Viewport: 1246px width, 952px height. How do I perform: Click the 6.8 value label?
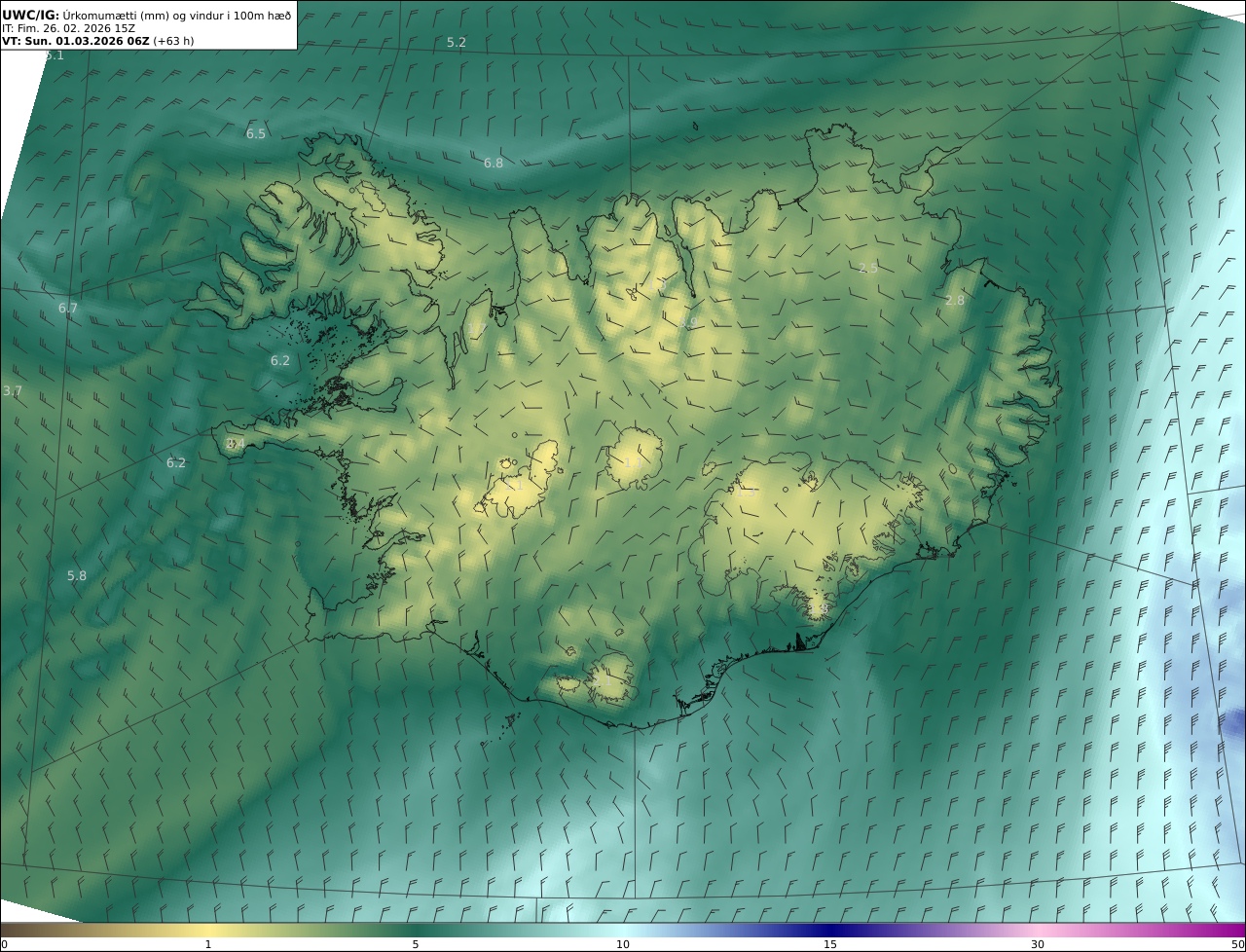point(494,163)
